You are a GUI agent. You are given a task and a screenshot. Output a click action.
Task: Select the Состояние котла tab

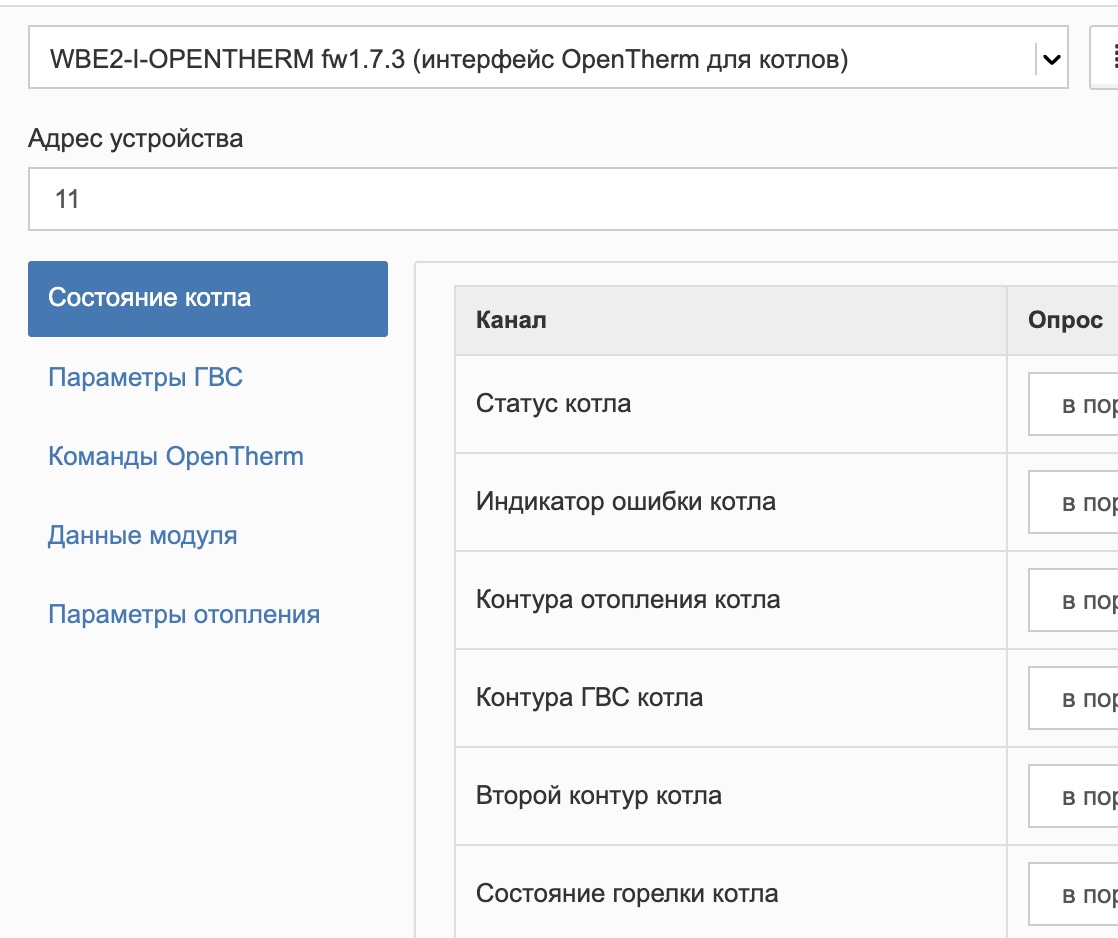[x=208, y=299]
